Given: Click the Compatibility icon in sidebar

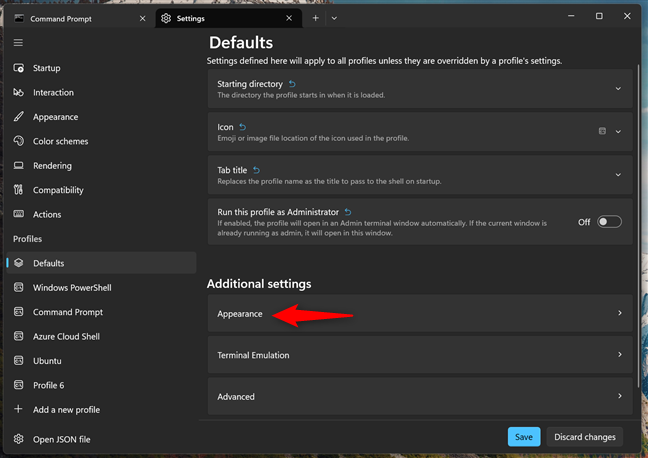Looking at the screenshot, I should (19, 190).
